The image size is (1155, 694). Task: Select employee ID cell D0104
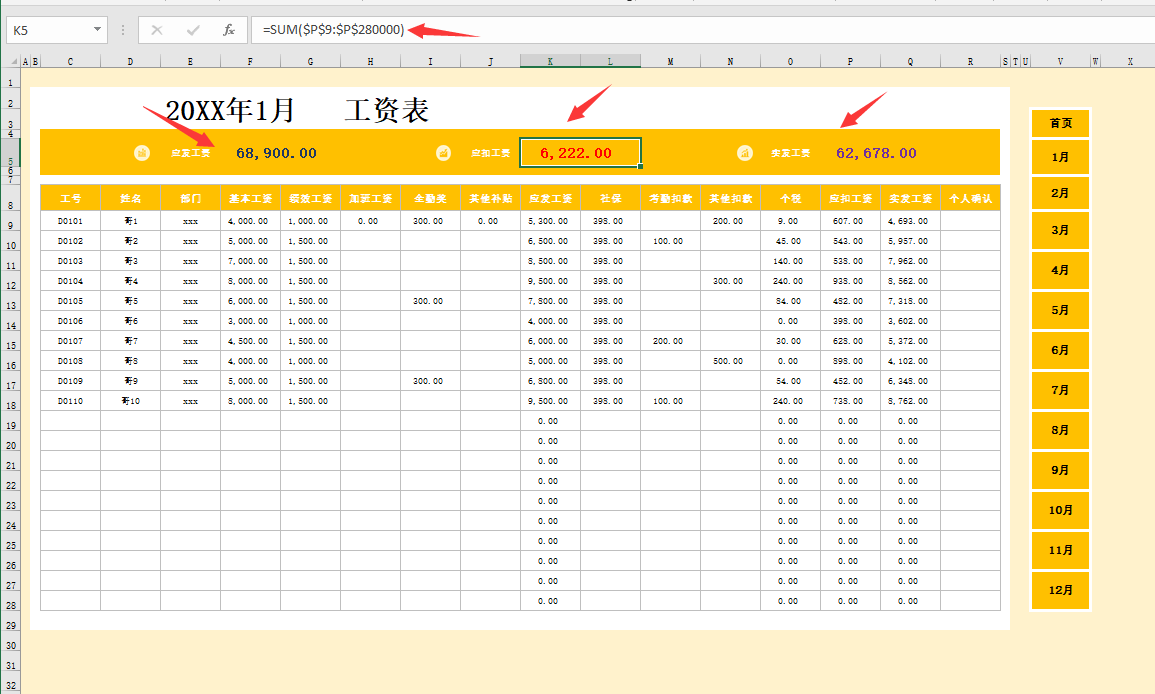[x=71, y=281]
